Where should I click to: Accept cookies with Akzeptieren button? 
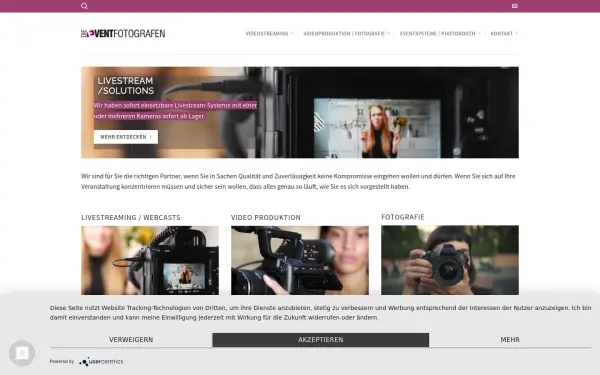point(321,340)
